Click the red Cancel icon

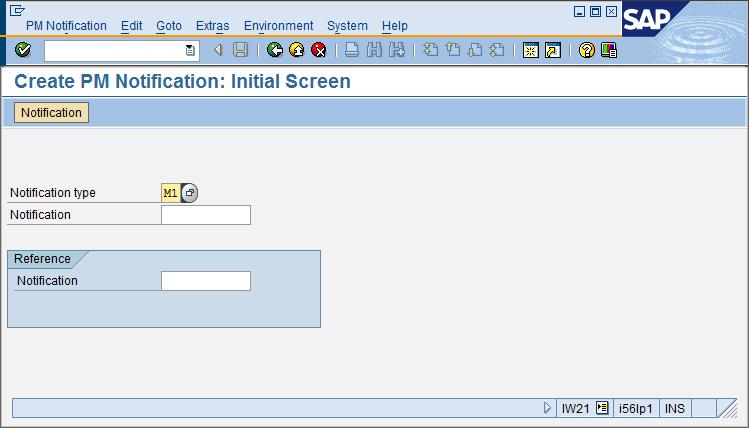319,50
